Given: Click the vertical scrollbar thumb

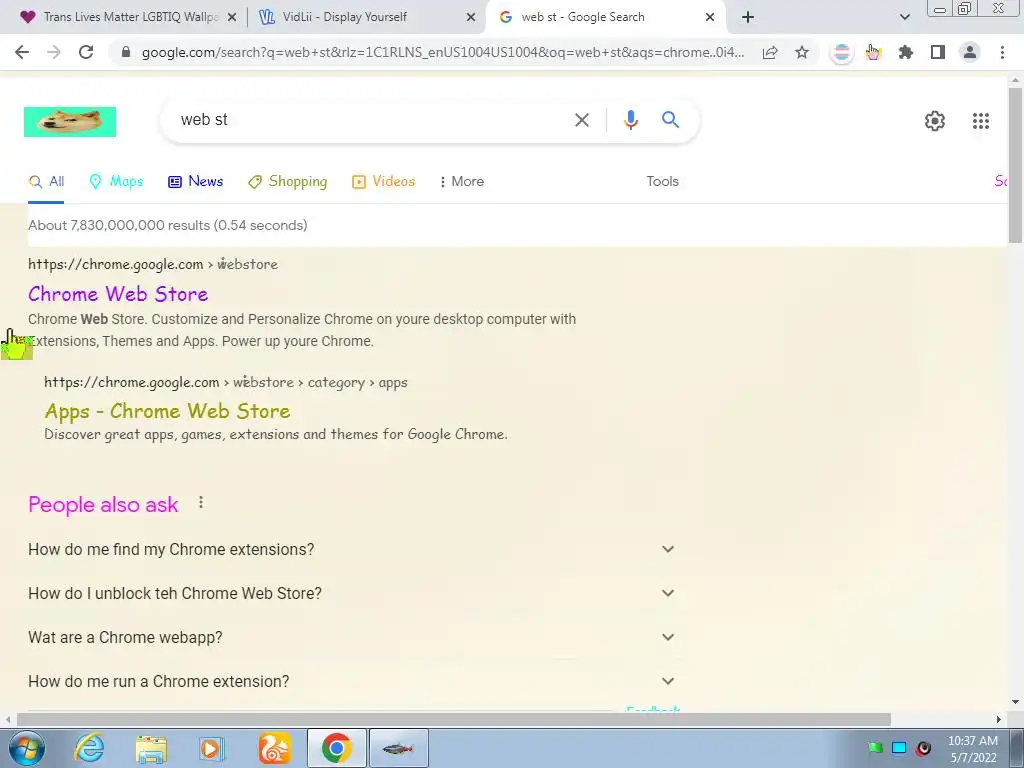Looking at the screenshot, I should 1016,165.
